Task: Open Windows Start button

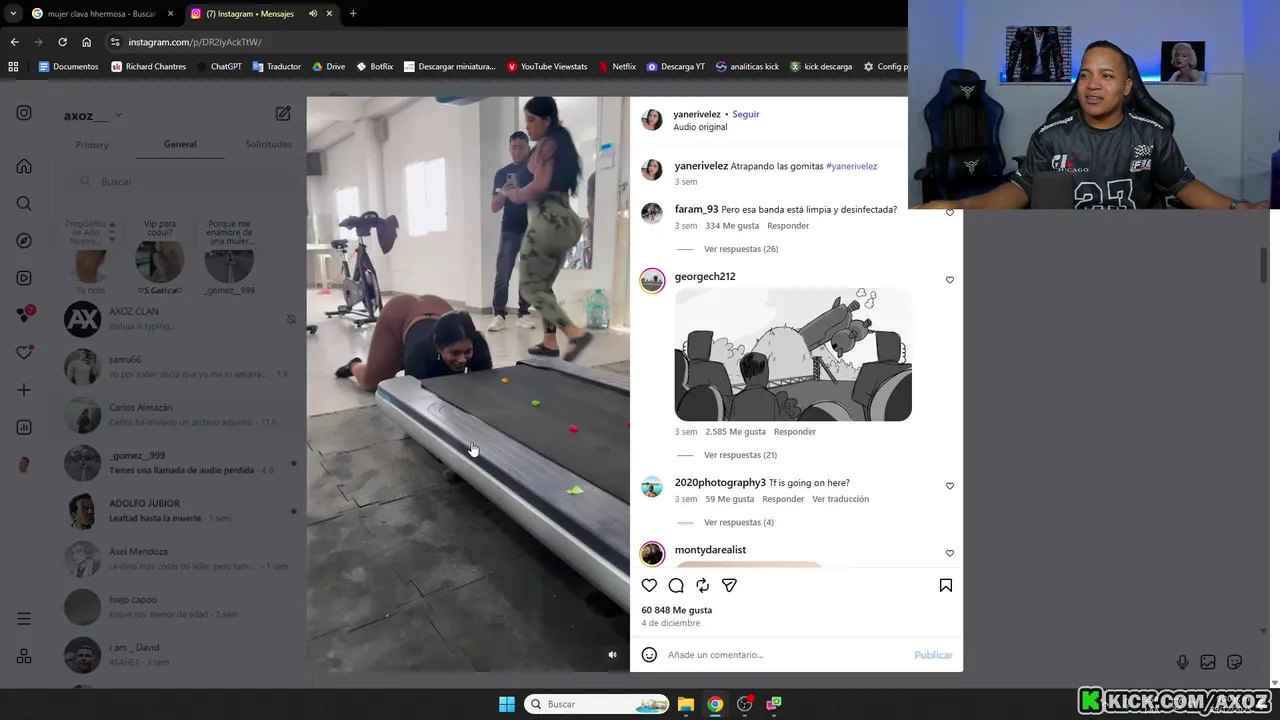Action: click(x=507, y=704)
